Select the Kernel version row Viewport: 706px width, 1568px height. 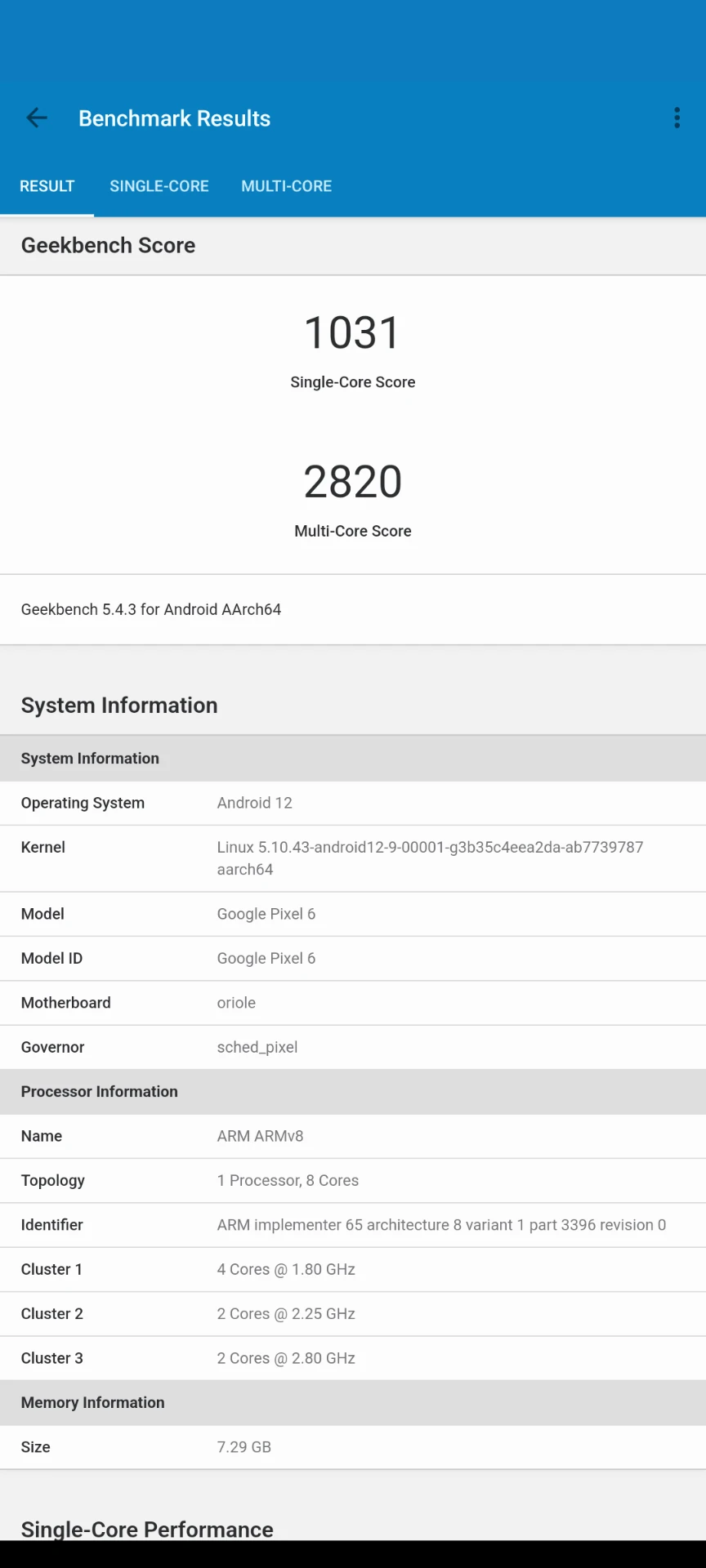(353, 858)
